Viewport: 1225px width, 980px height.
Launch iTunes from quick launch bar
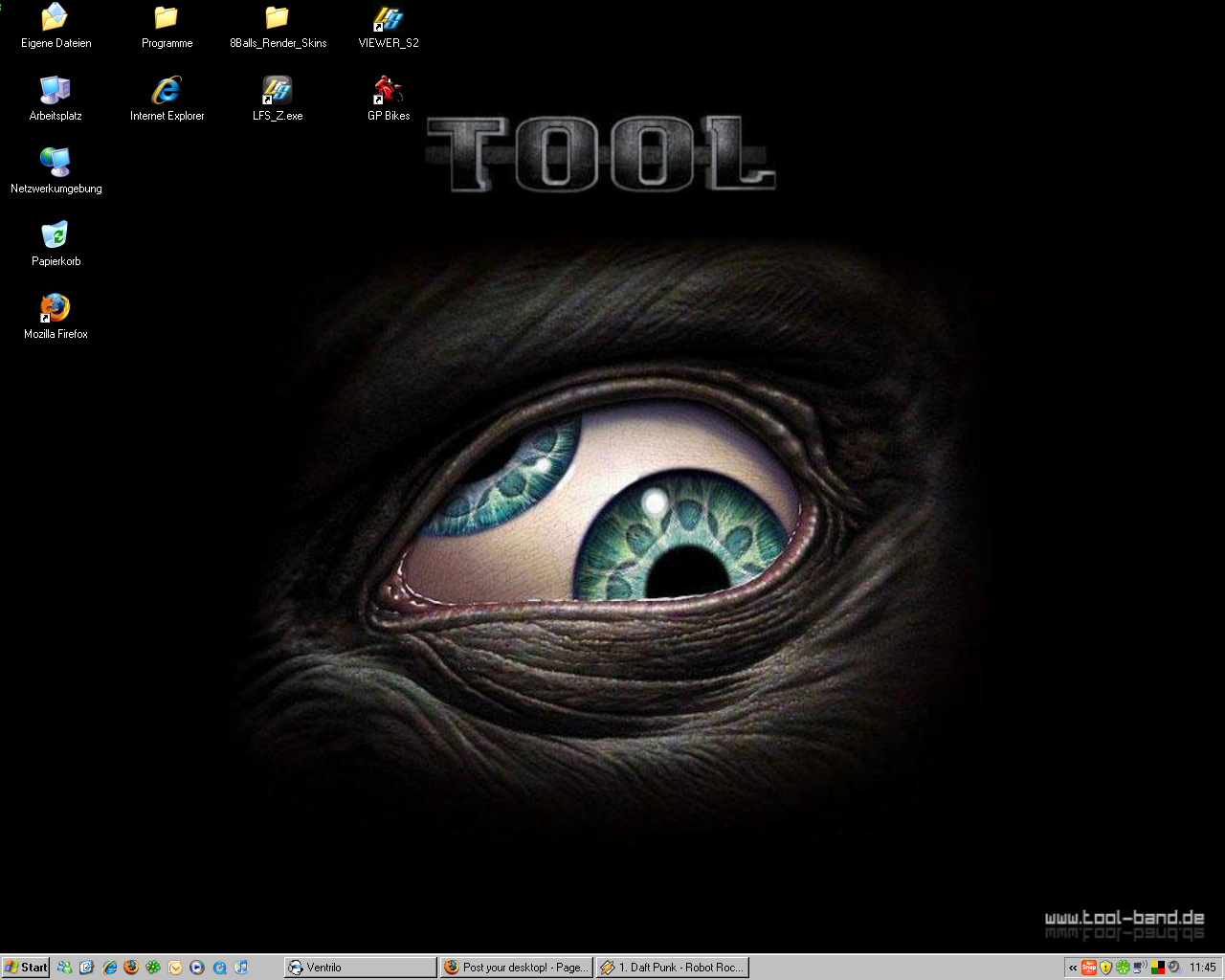click(x=241, y=968)
